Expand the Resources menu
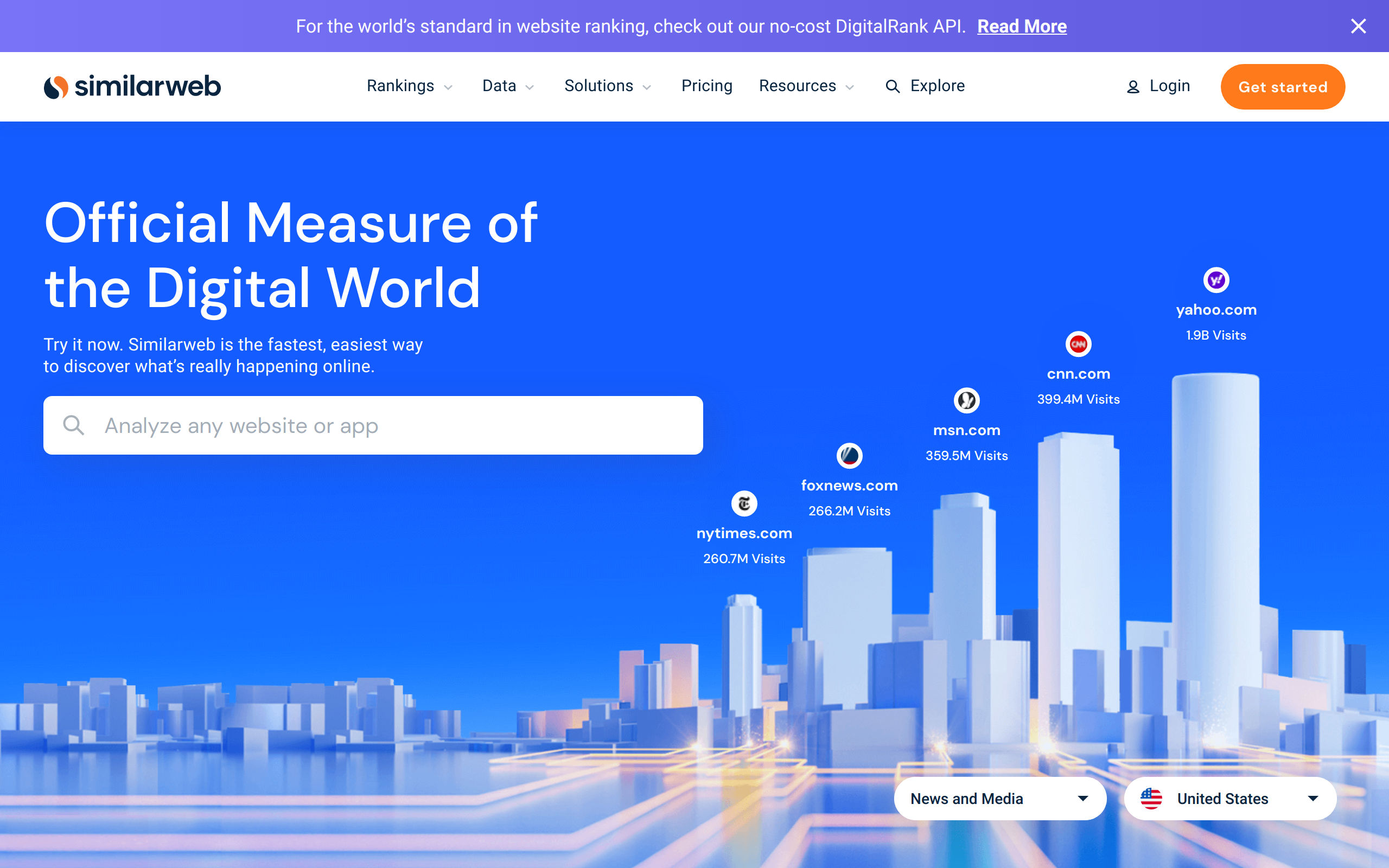The width and height of the screenshot is (1389, 868). [806, 86]
